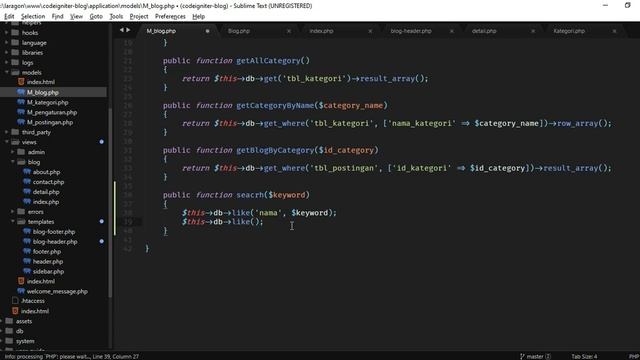640x360 pixels.
Task: Click the master git branch indicator
Action: (x=535, y=356)
